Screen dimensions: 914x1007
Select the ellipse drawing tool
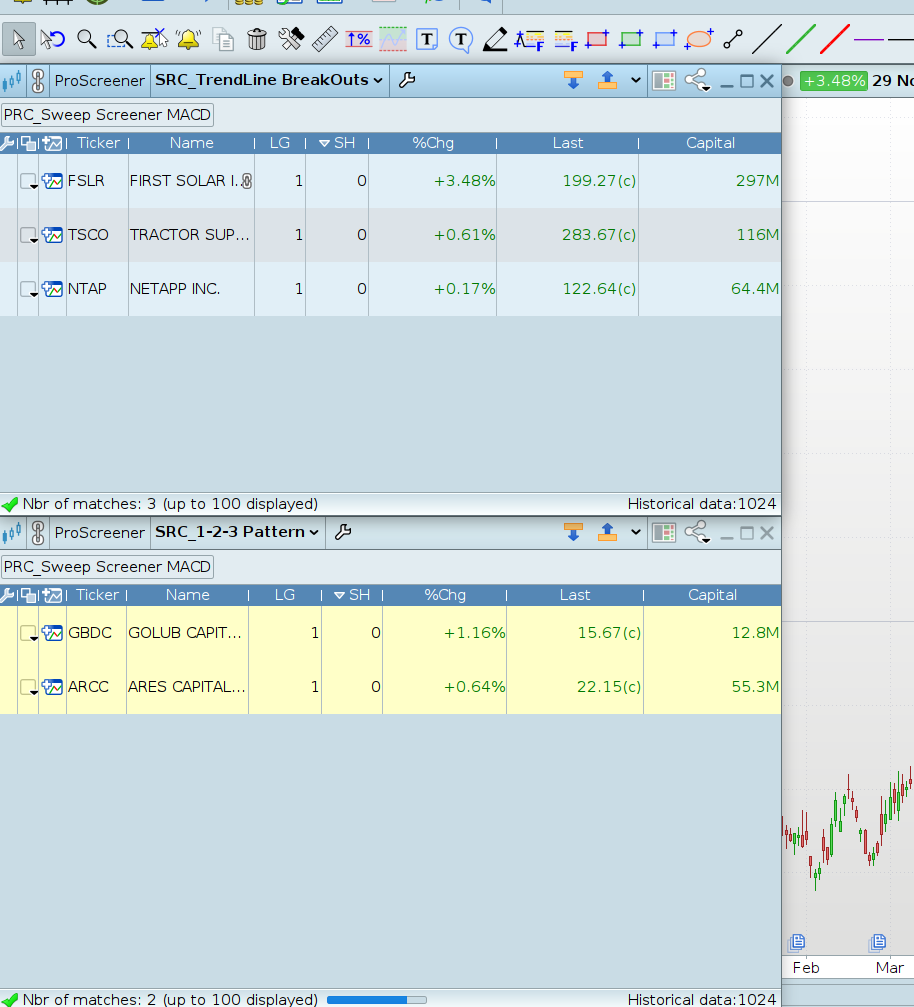click(699, 40)
